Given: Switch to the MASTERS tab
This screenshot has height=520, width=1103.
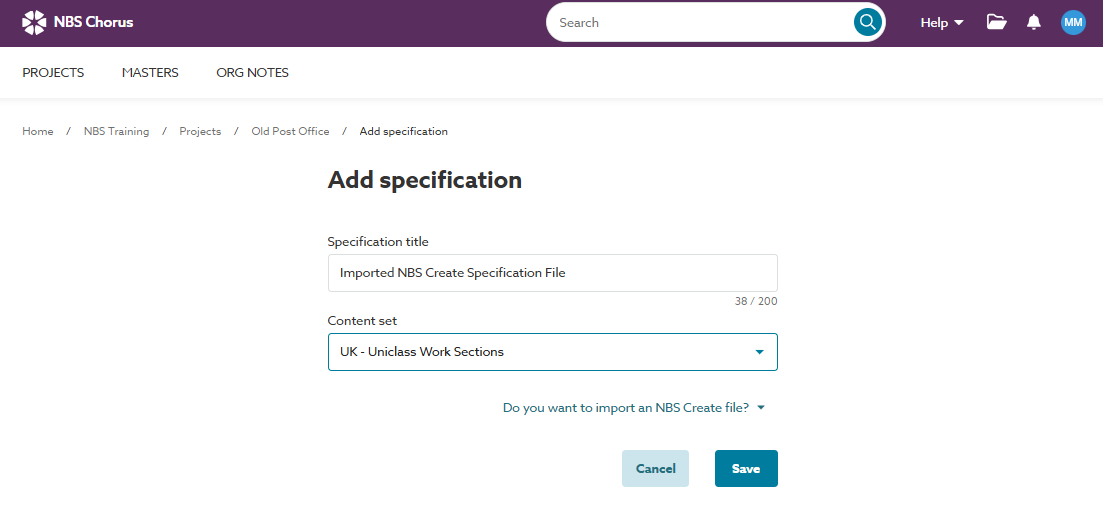Looking at the screenshot, I should [150, 72].
